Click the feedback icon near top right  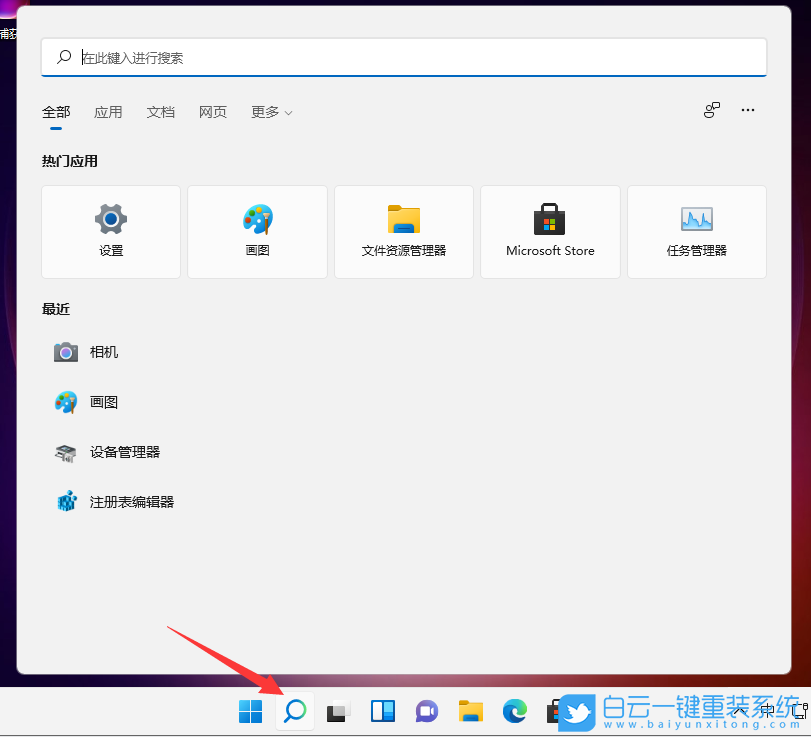pos(711,110)
